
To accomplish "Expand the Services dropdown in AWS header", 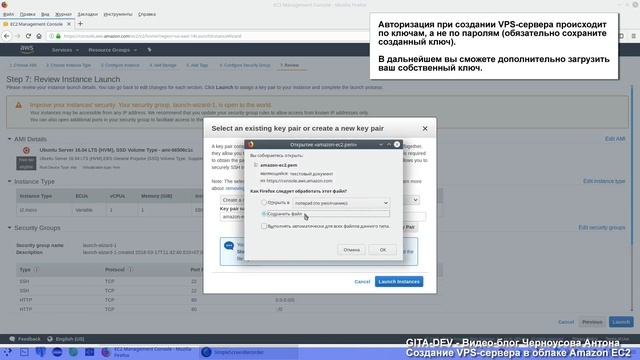I will [x=65, y=50].
